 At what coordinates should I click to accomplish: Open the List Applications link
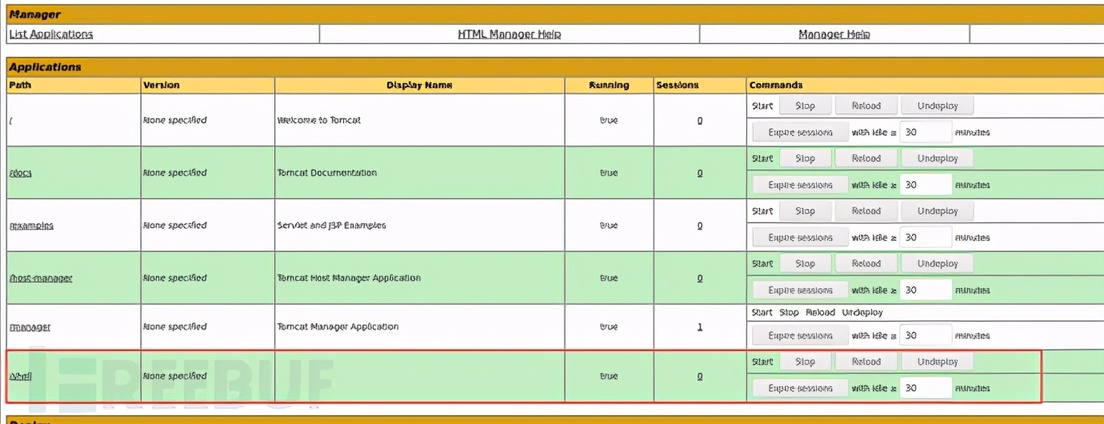51,34
